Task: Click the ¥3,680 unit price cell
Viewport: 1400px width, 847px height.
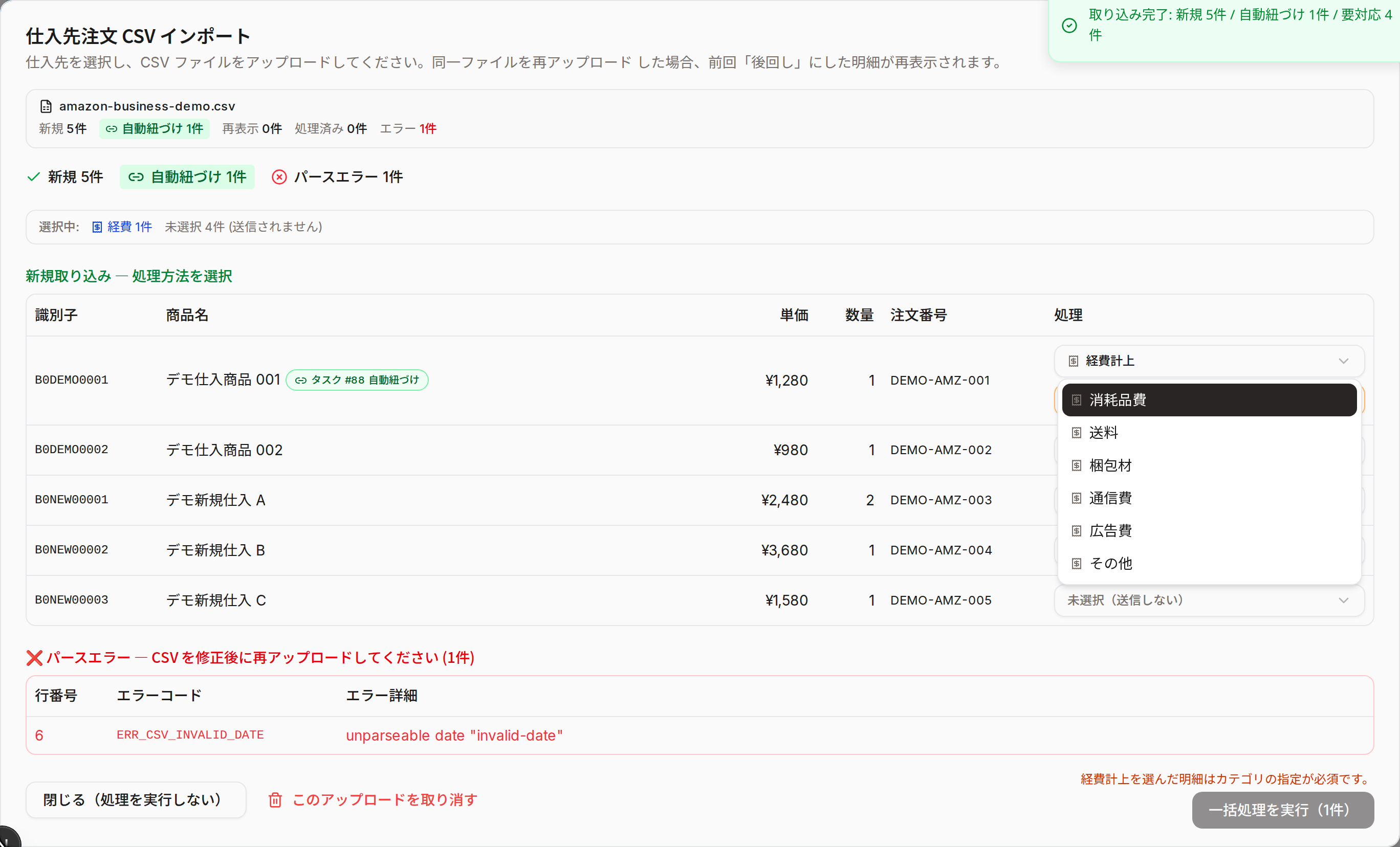Action: tap(784, 550)
